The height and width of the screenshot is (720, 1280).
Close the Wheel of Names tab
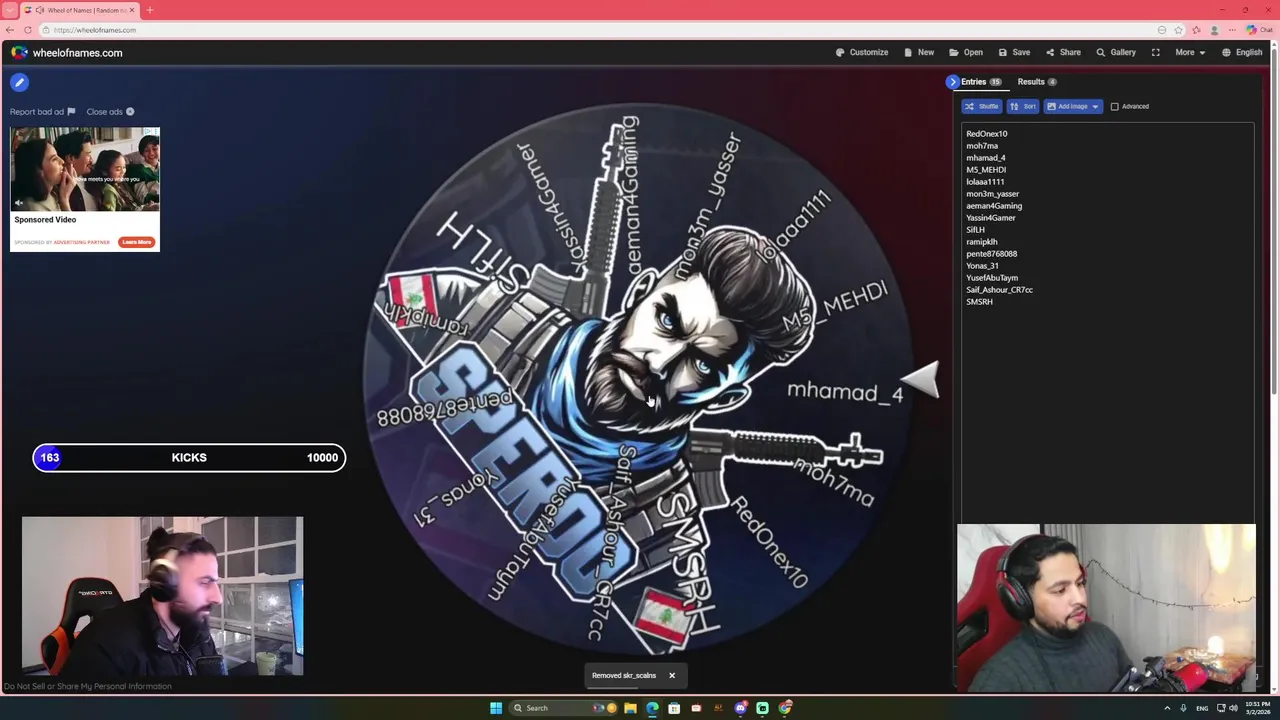pos(131,10)
